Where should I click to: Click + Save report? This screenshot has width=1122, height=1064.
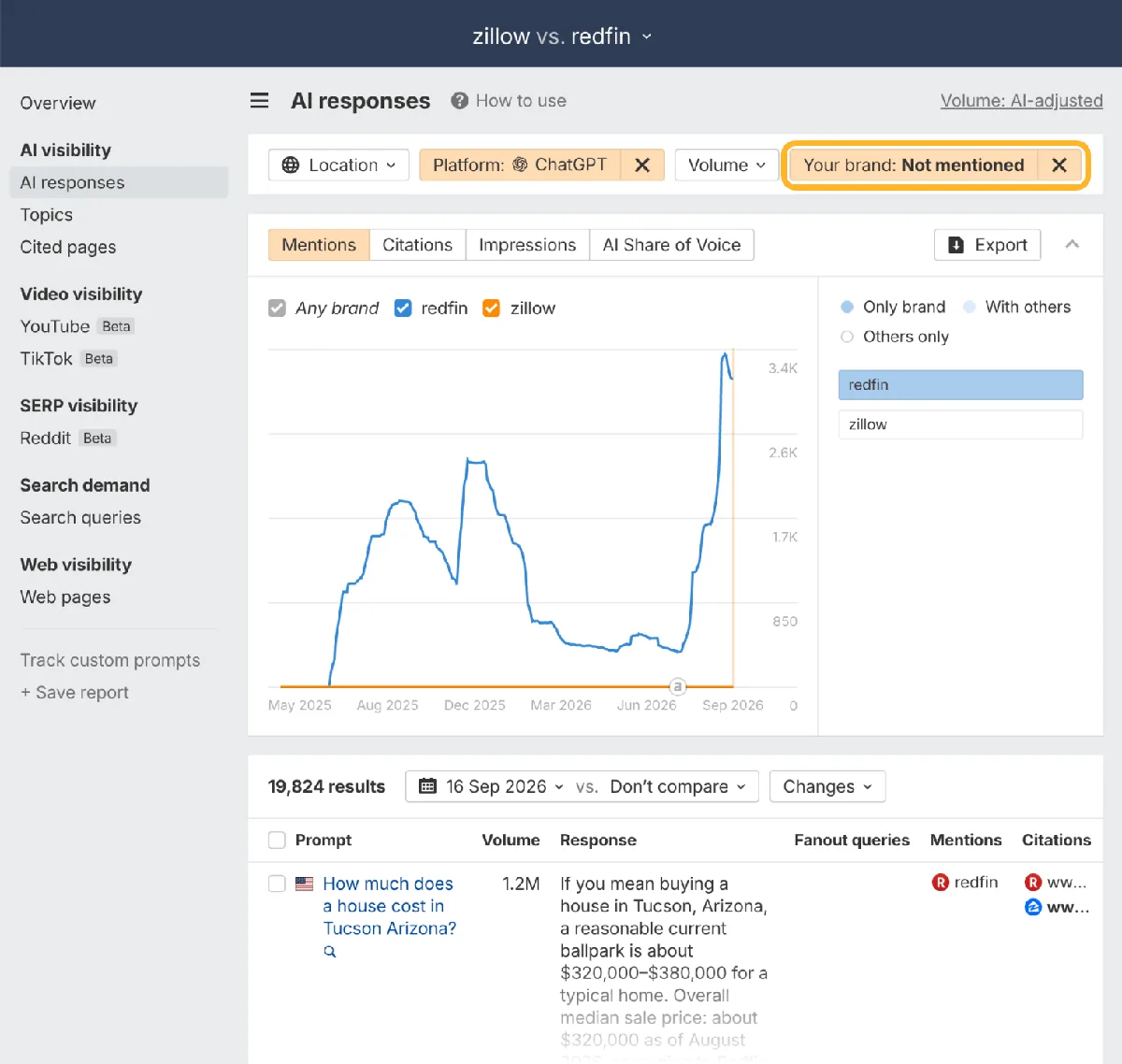(75, 693)
